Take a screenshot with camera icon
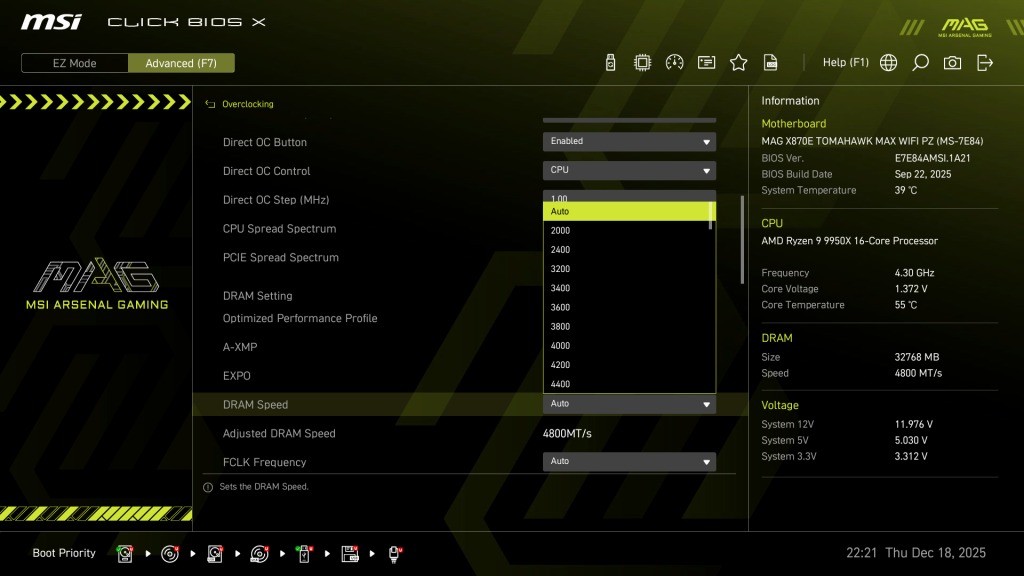Image resolution: width=1024 pixels, height=576 pixels. pos(952,62)
